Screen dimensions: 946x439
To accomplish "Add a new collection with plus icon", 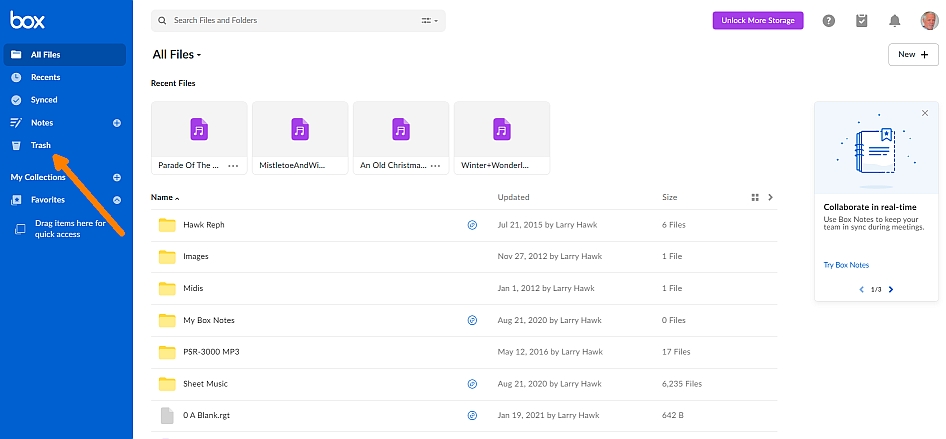I will [x=117, y=177].
